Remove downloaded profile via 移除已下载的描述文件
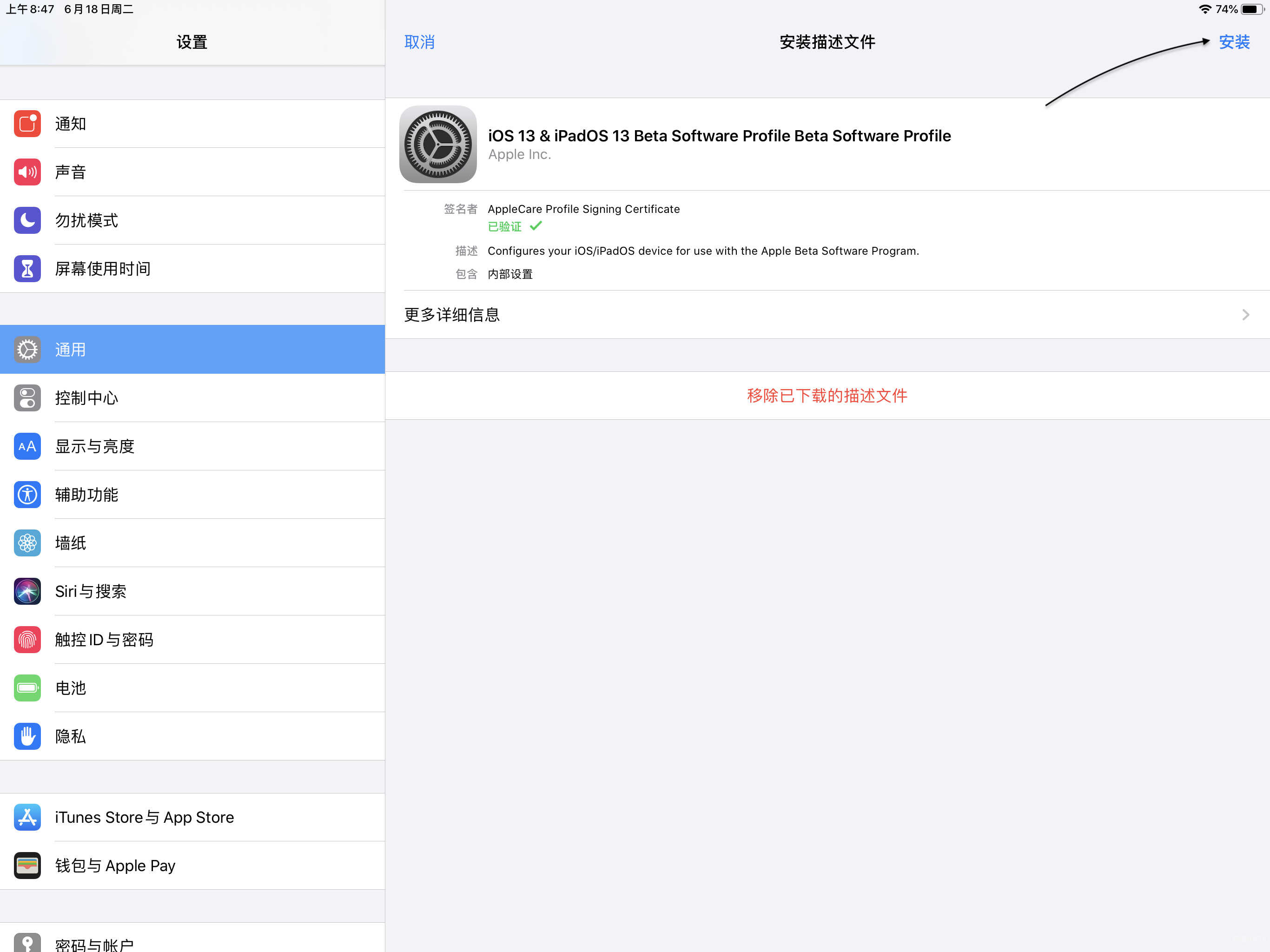 (x=827, y=396)
